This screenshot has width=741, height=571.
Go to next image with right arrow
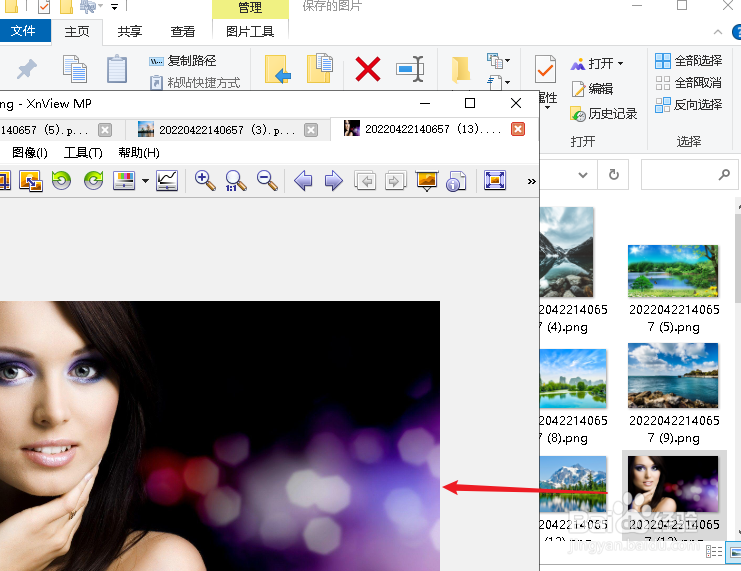[x=334, y=181]
